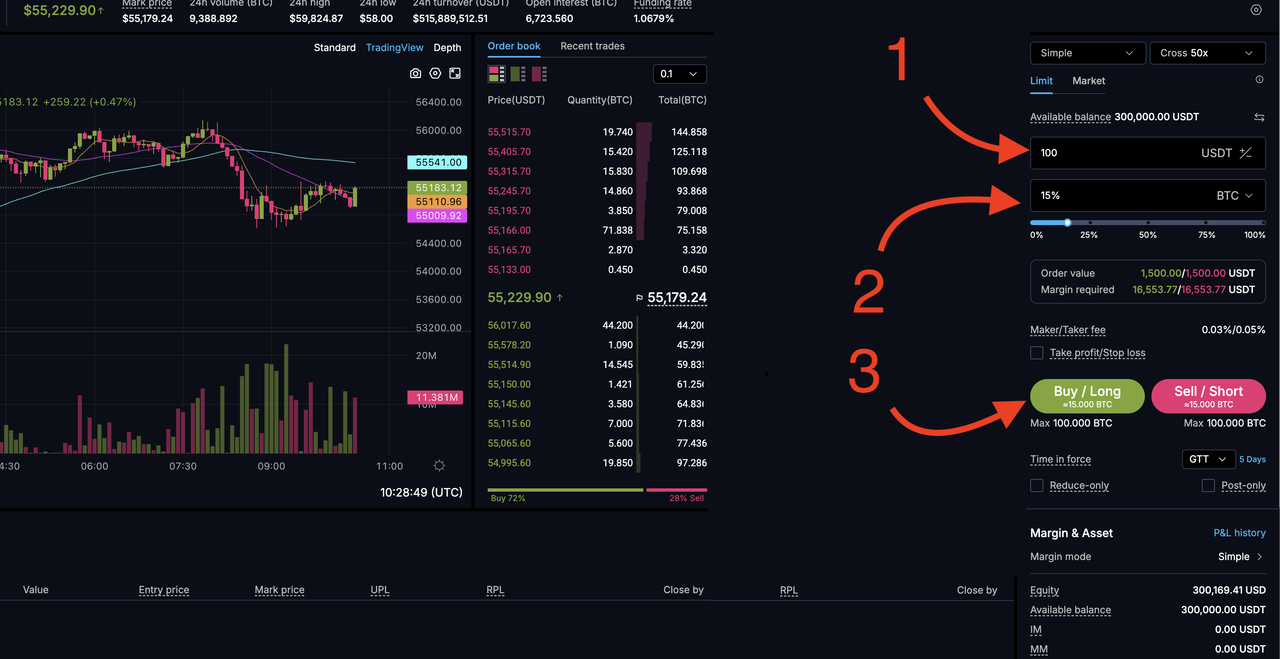
Task: Select the Recent trades tab
Action: (x=593, y=46)
